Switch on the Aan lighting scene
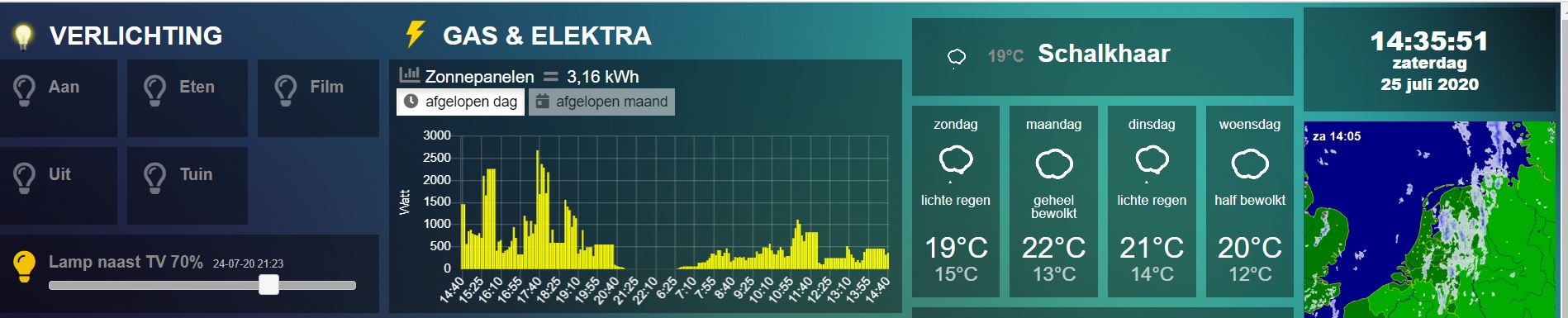The image size is (1568, 318). pos(59,98)
